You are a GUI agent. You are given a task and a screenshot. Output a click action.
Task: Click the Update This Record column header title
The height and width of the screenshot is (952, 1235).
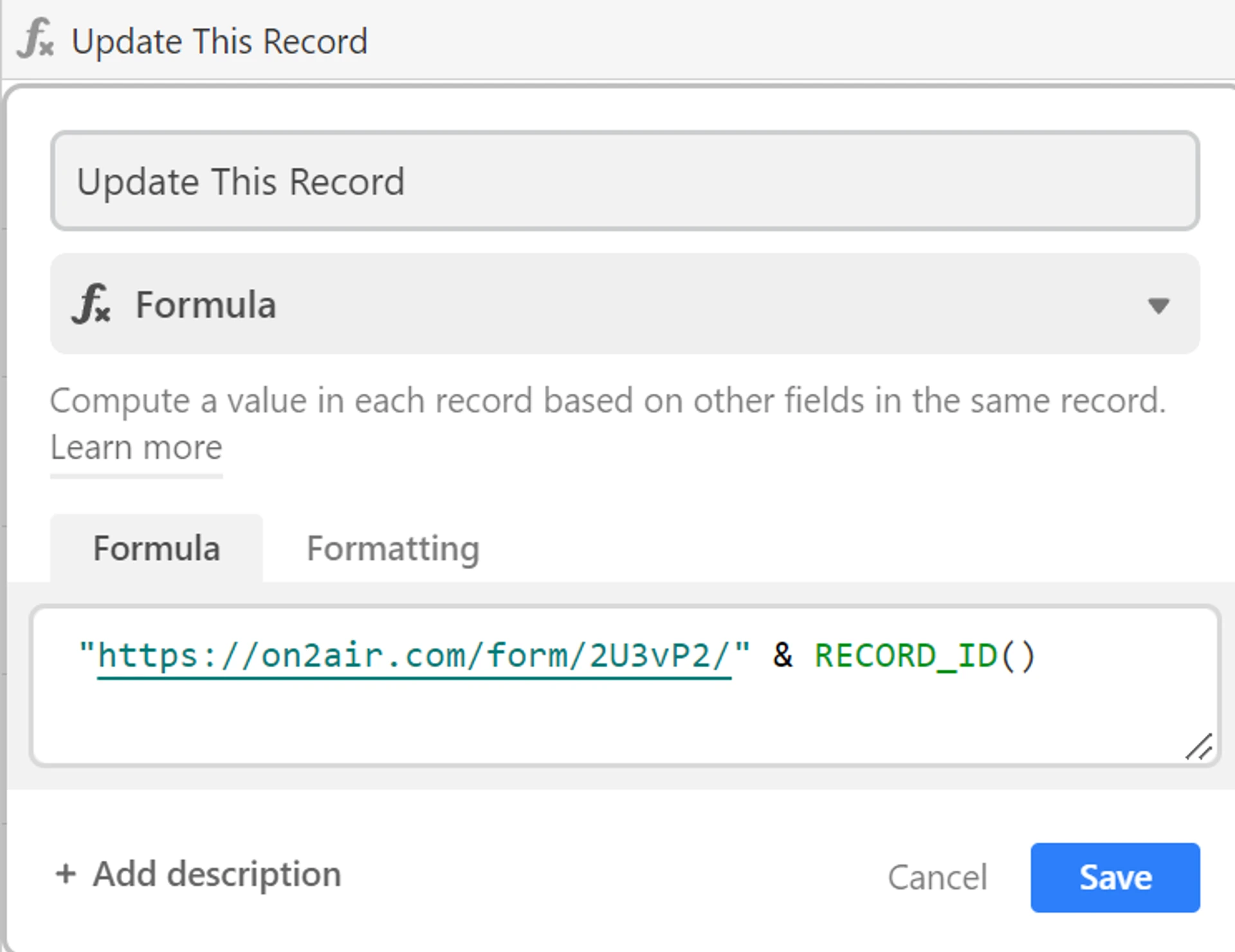point(219,42)
